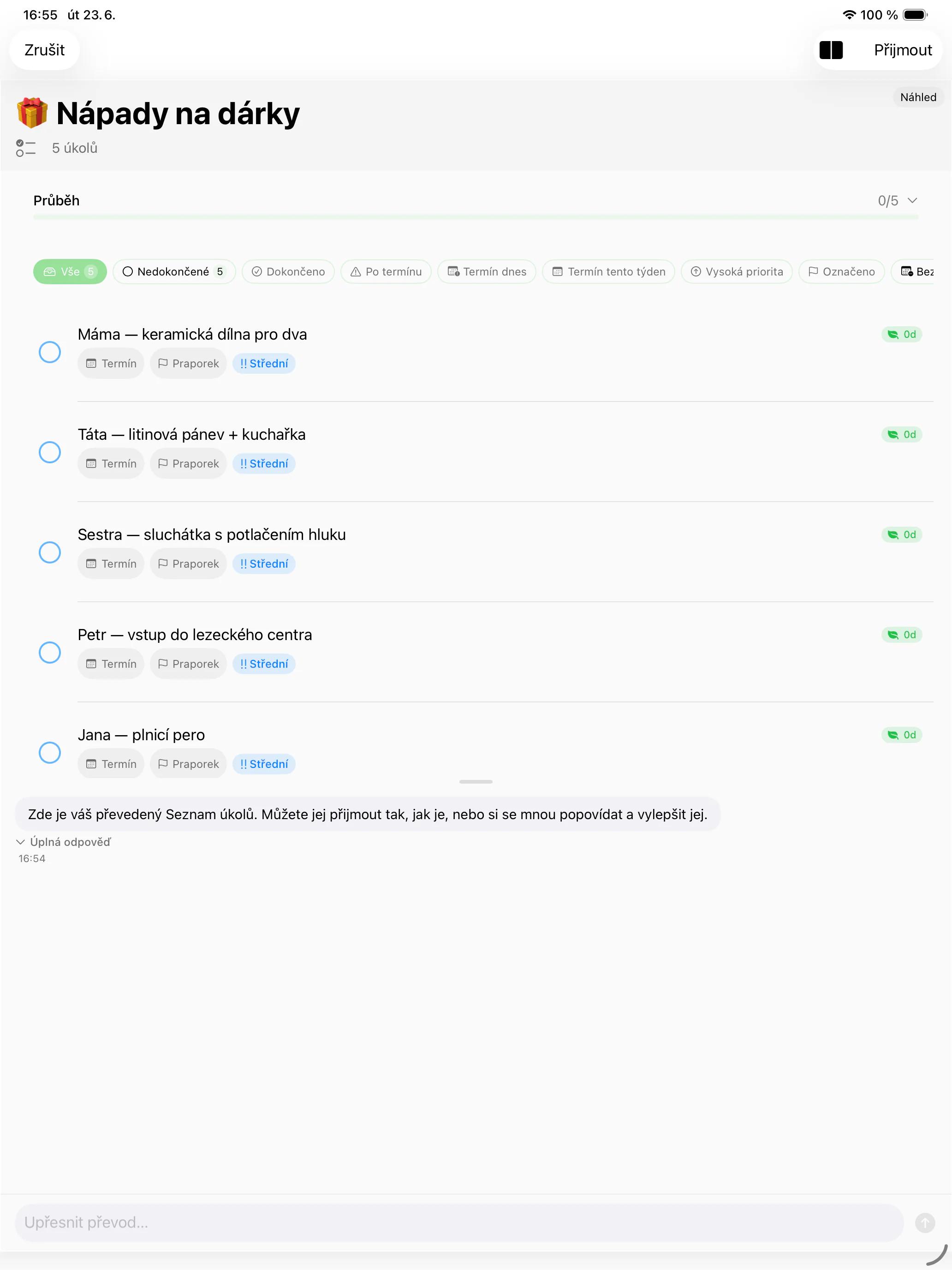Tap Přijmout to accept list

pyautogui.click(x=903, y=50)
